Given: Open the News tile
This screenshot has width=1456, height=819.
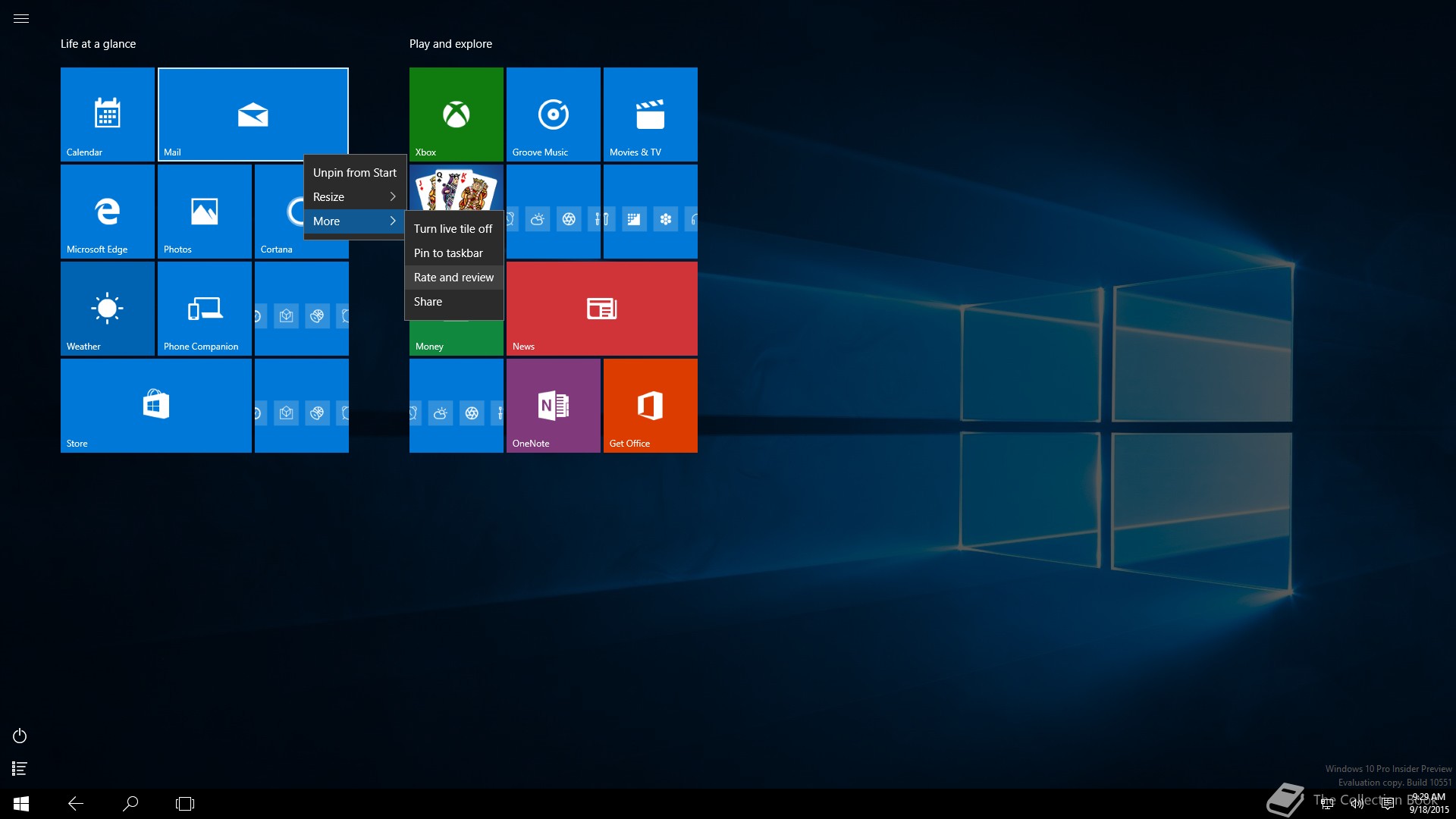Looking at the screenshot, I should [602, 309].
